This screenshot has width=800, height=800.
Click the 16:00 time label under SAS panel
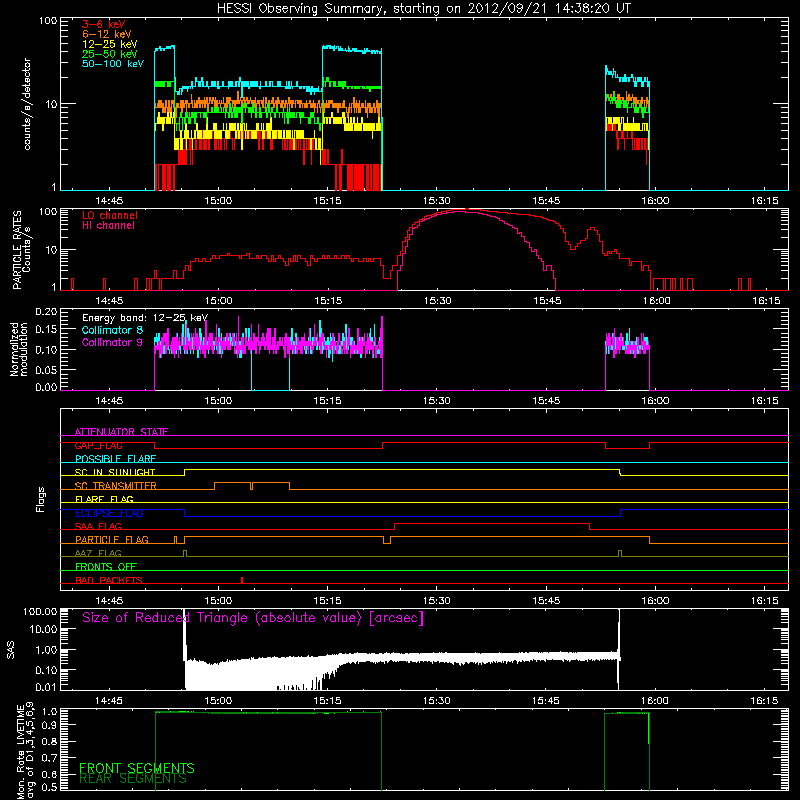(655, 701)
